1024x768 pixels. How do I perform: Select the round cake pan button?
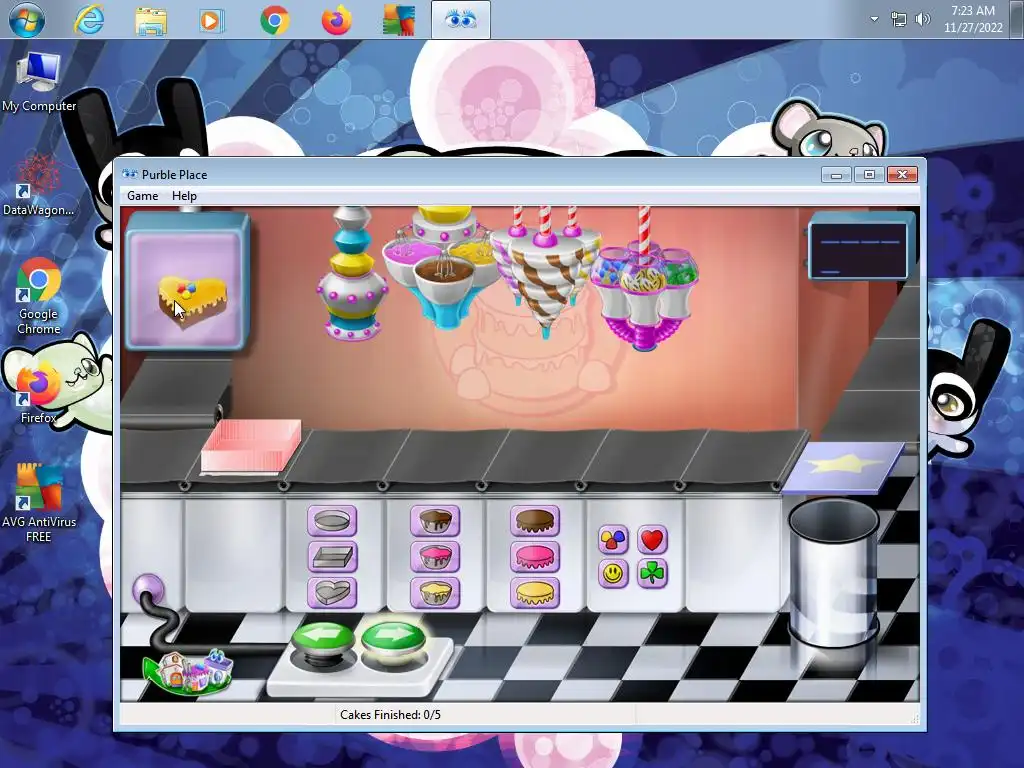tap(332, 521)
